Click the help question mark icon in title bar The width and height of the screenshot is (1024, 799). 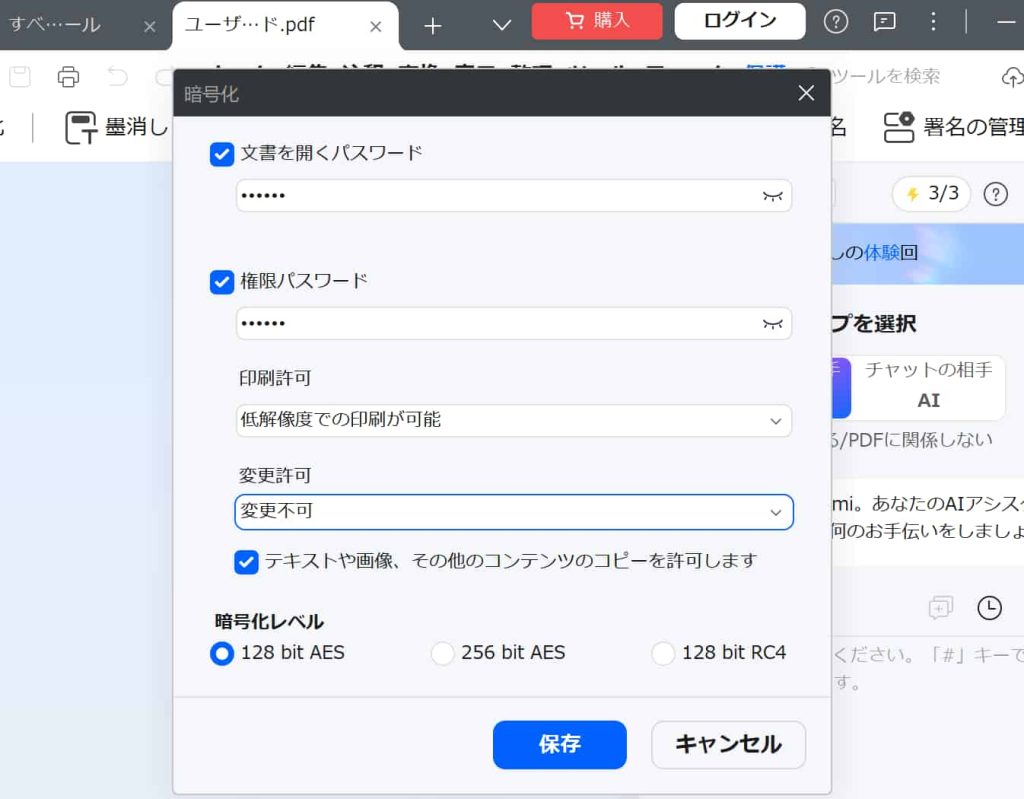click(836, 22)
